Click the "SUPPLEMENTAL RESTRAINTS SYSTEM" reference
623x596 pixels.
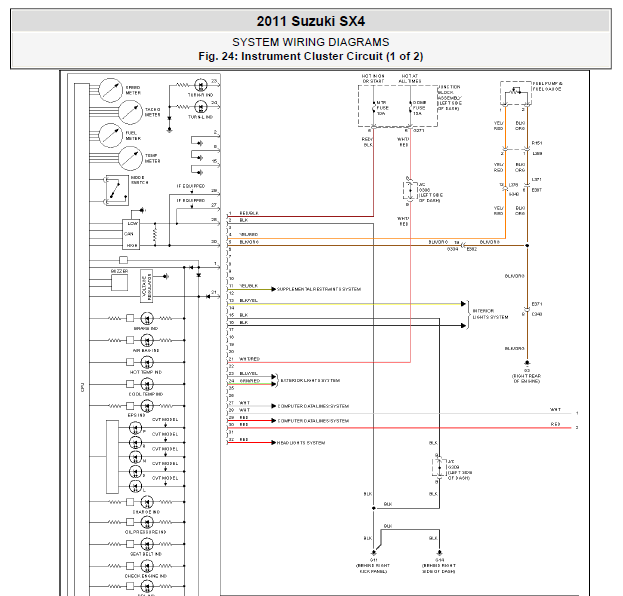click(x=319, y=289)
